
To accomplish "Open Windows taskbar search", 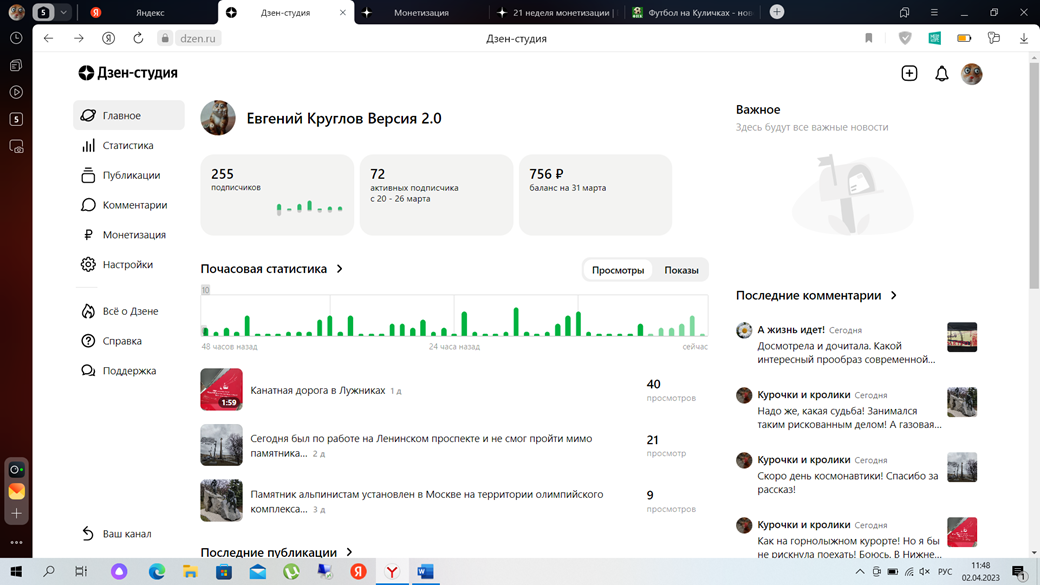I will click(48, 571).
